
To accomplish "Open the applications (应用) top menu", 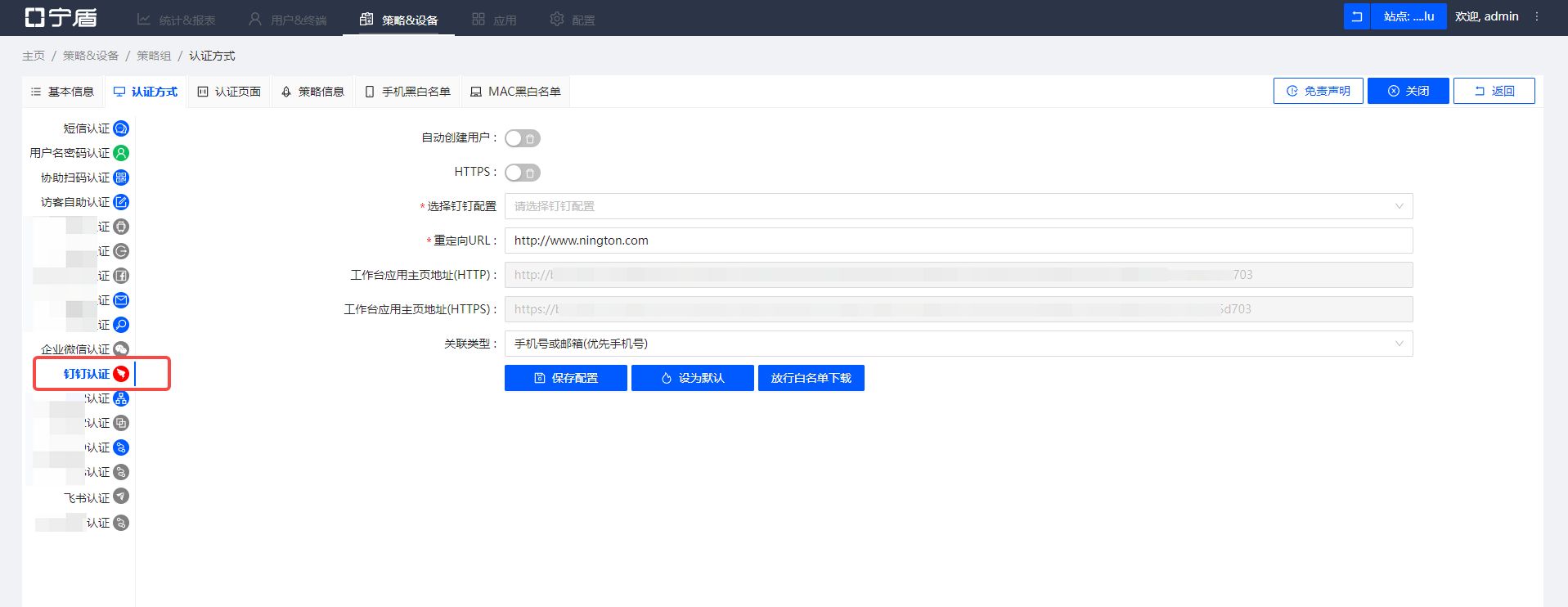I will click(x=494, y=20).
